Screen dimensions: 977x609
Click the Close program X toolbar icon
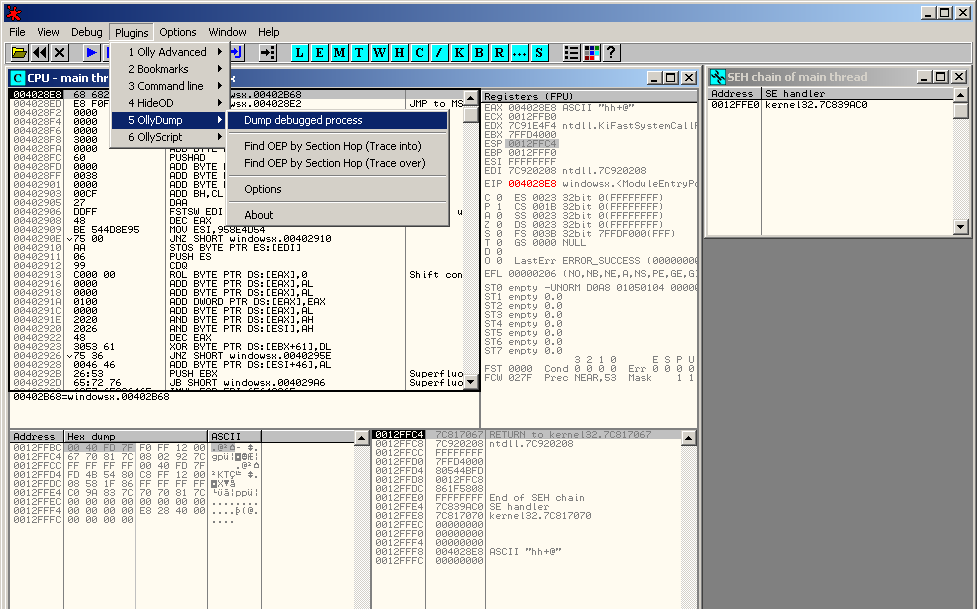[61, 52]
